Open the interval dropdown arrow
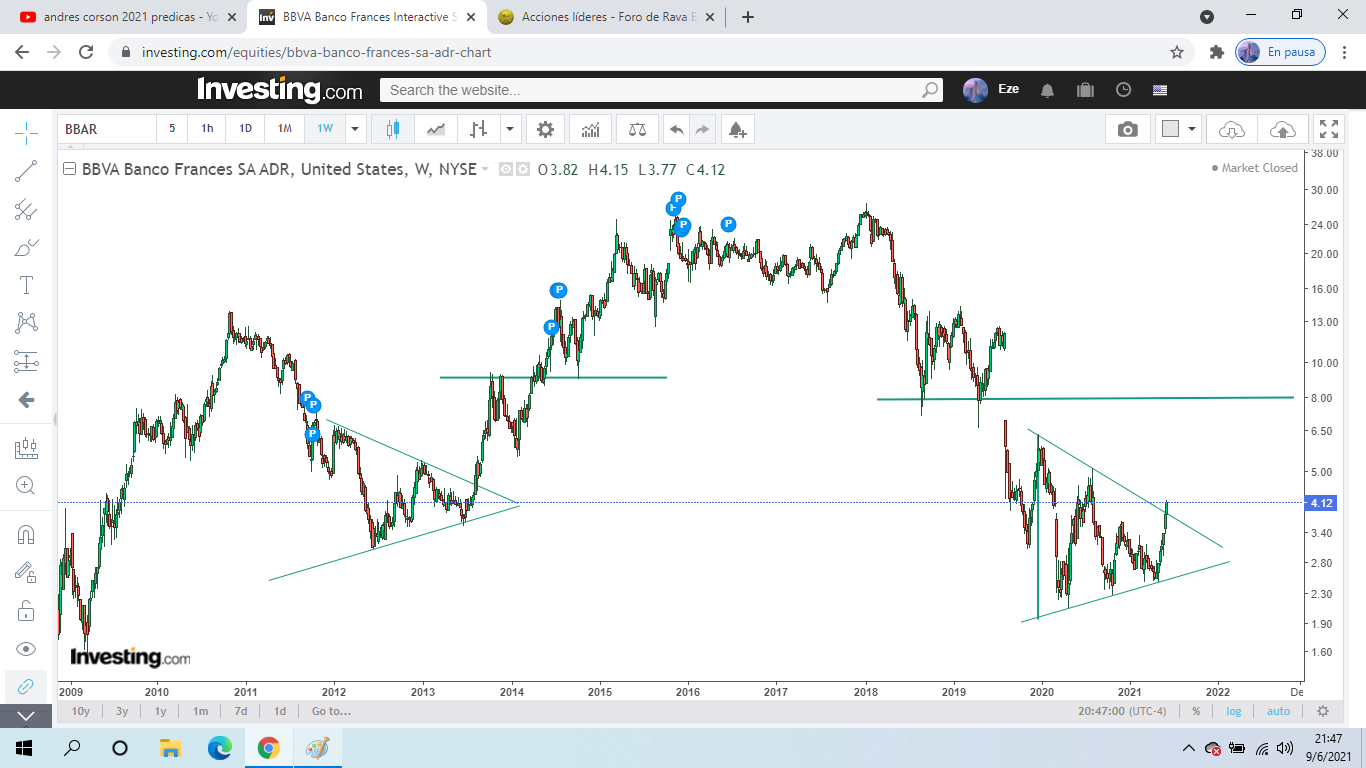This screenshot has height=768, width=1366. [x=355, y=129]
